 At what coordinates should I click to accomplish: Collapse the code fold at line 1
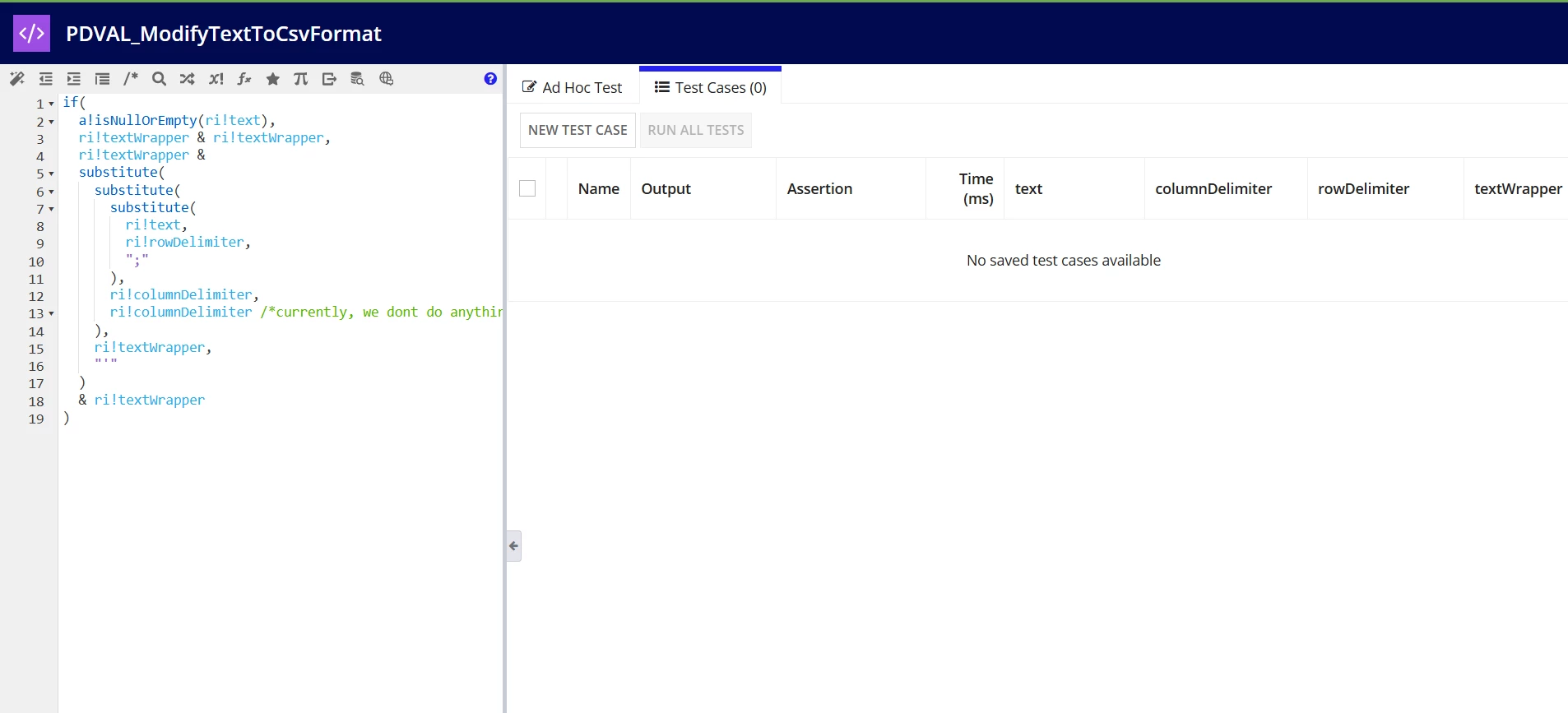[x=51, y=104]
